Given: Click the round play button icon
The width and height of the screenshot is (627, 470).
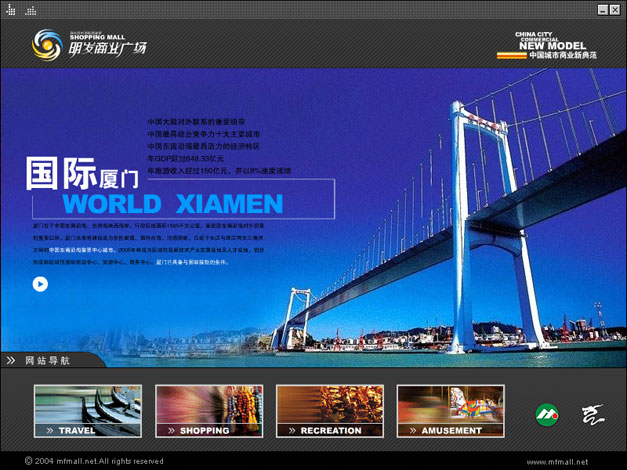Looking at the screenshot, I should (x=40, y=284).
